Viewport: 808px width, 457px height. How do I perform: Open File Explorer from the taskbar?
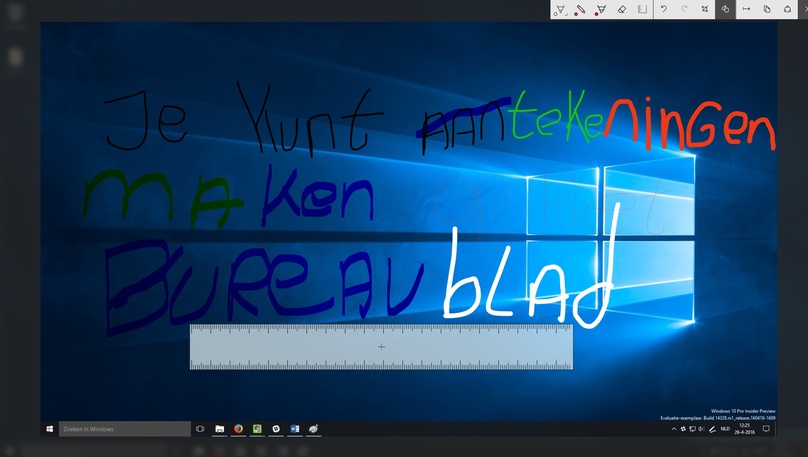(220, 429)
